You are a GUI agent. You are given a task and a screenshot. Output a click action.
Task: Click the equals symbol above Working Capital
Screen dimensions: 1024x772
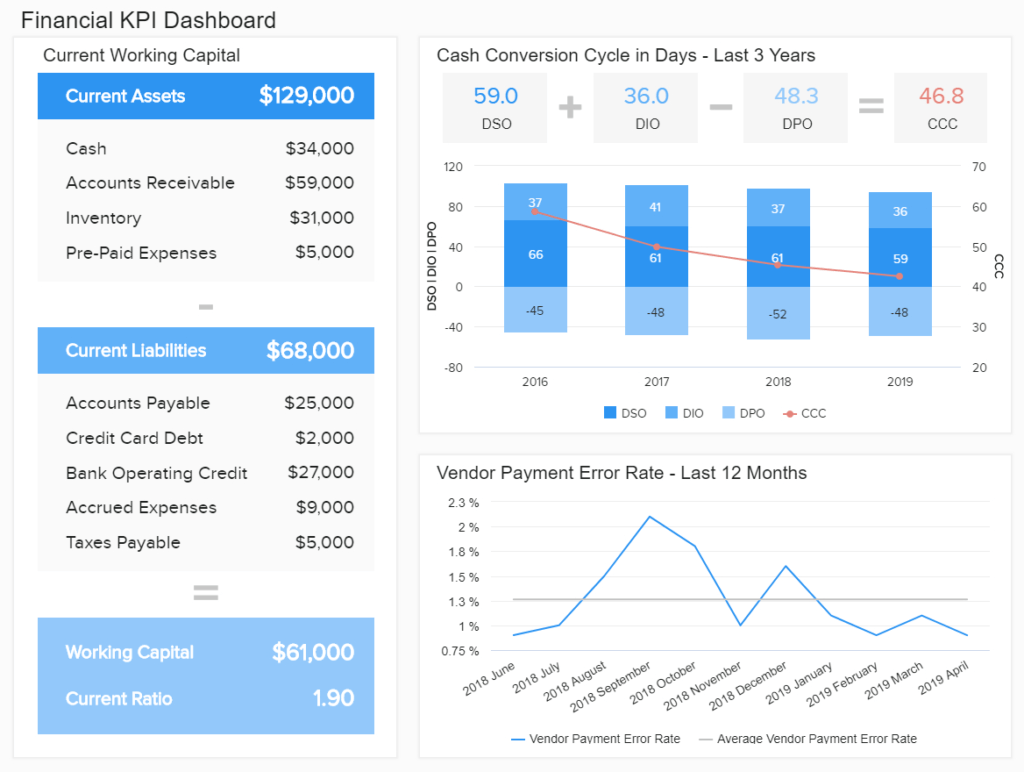coord(205,592)
